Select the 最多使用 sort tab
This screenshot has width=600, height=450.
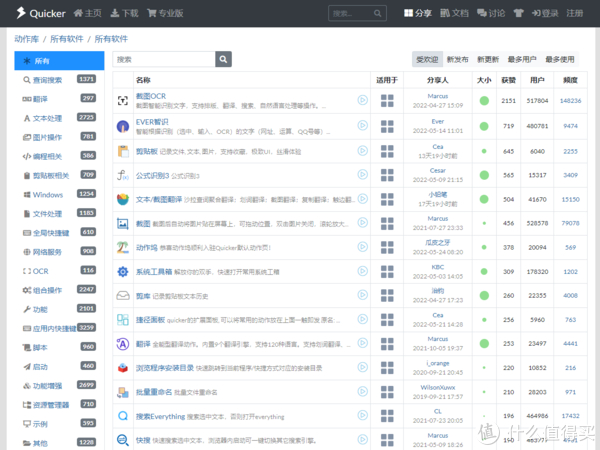pos(560,59)
